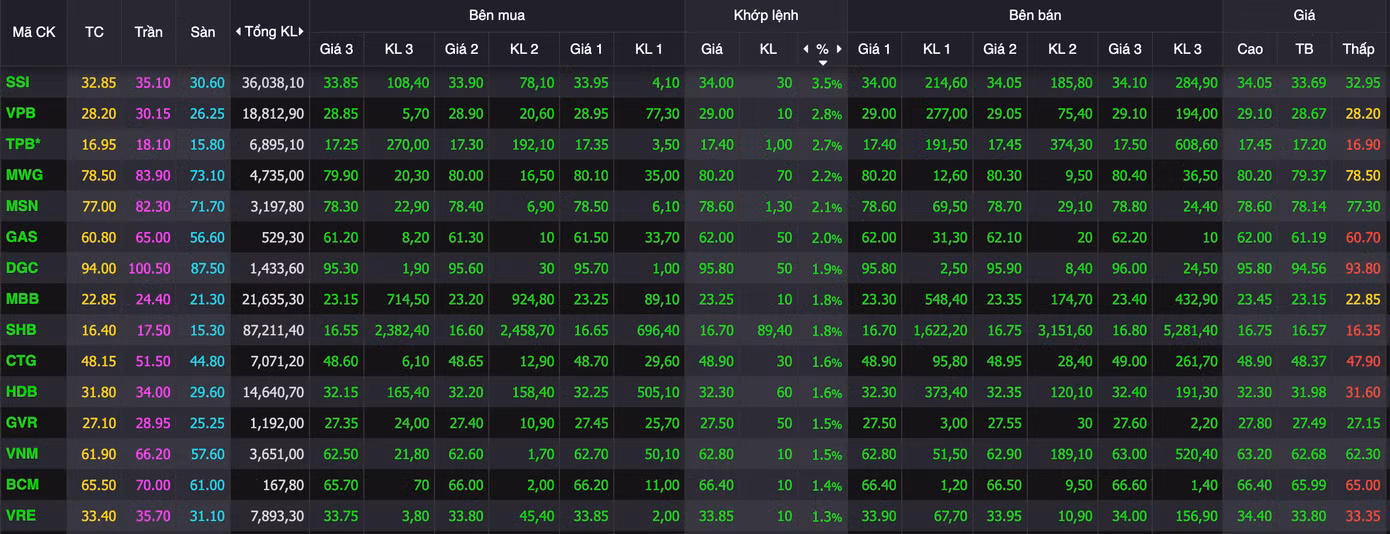Open the VRE stock symbol
The width and height of the screenshot is (1390, 534).
21,516
